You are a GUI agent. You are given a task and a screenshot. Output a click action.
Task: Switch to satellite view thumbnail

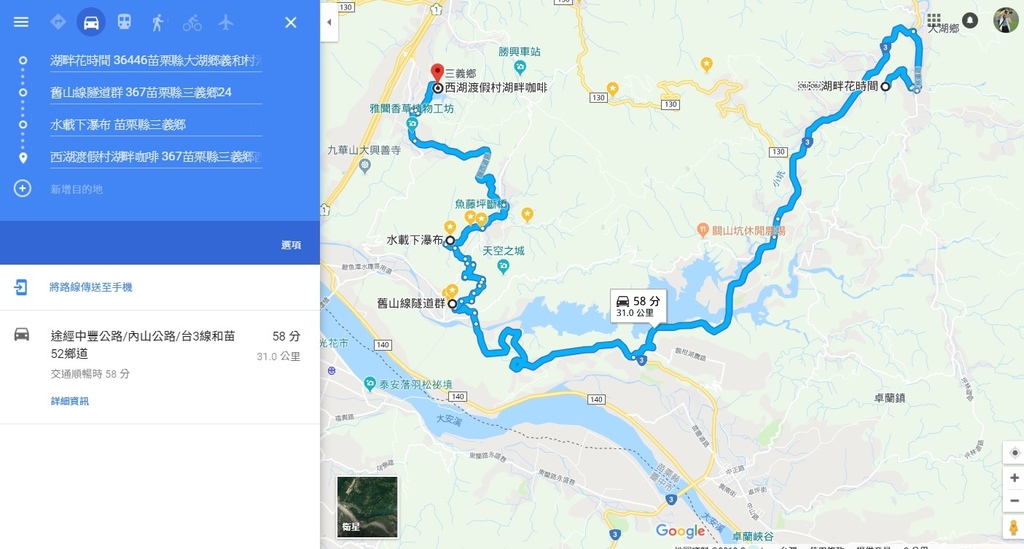pyautogui.click(x=367, y=507)
